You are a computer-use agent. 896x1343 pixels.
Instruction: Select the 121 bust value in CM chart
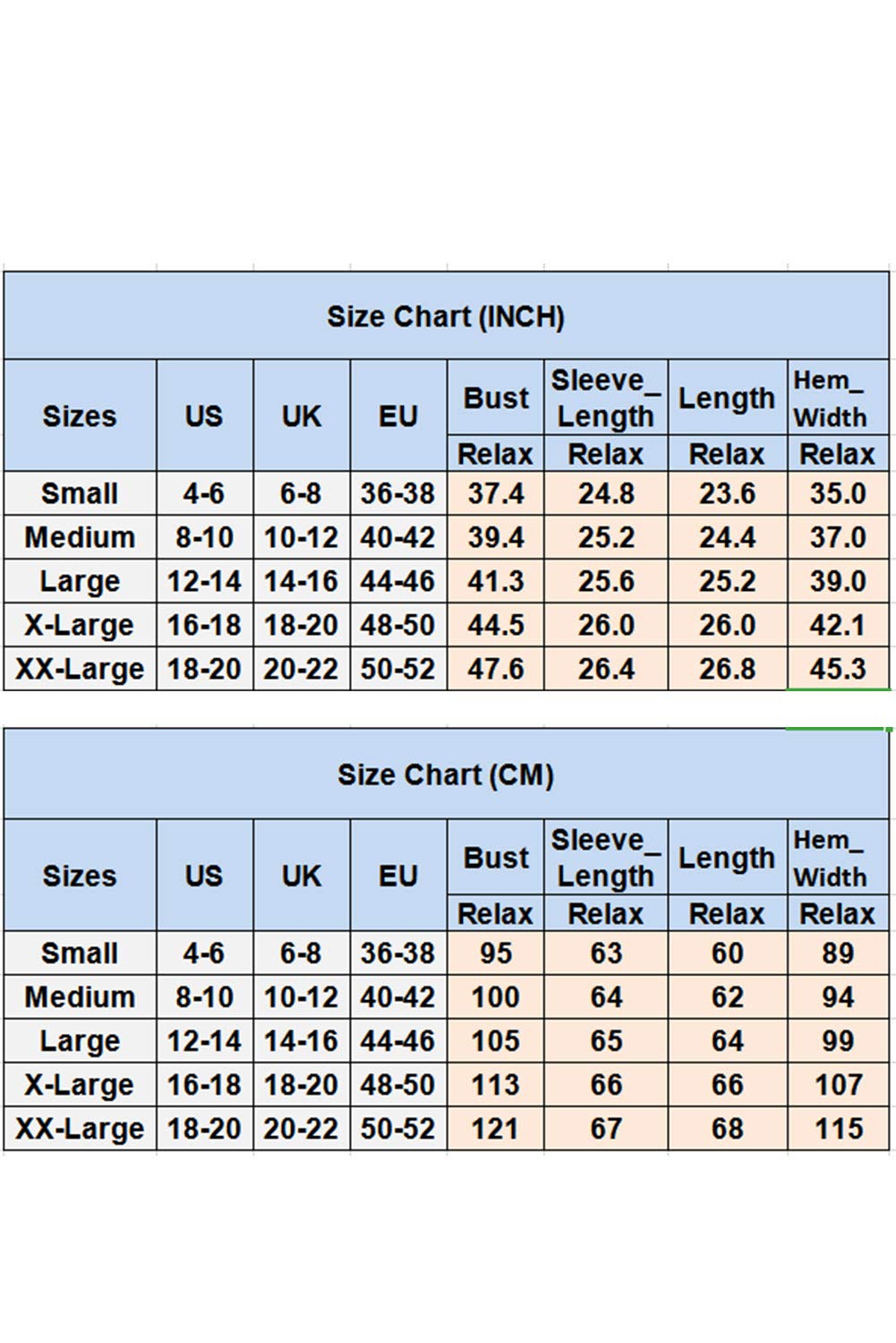[496, 1128]
